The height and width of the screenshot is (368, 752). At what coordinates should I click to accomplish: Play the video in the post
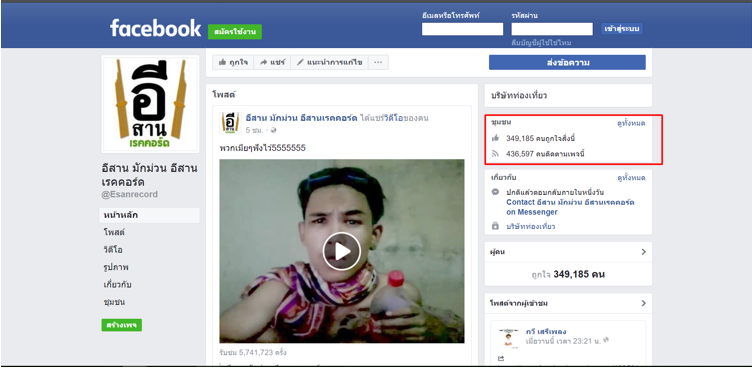tap(341, 251)
